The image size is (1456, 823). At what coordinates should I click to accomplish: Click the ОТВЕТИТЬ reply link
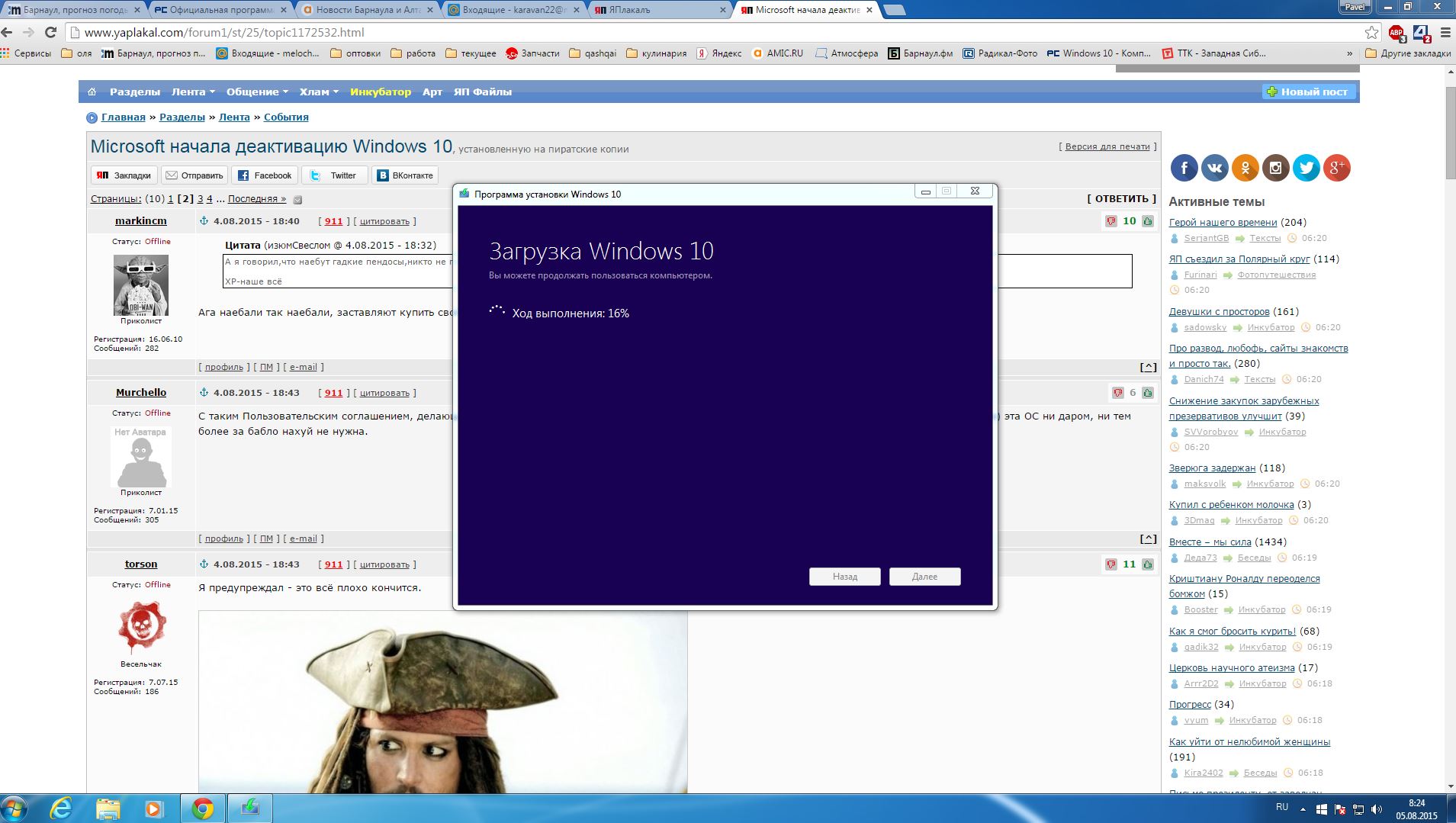click(x=1121, y=198)
